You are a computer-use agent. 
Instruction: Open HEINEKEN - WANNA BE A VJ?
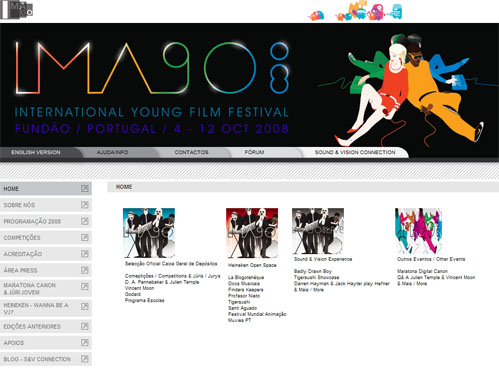(x=46, y=308)
